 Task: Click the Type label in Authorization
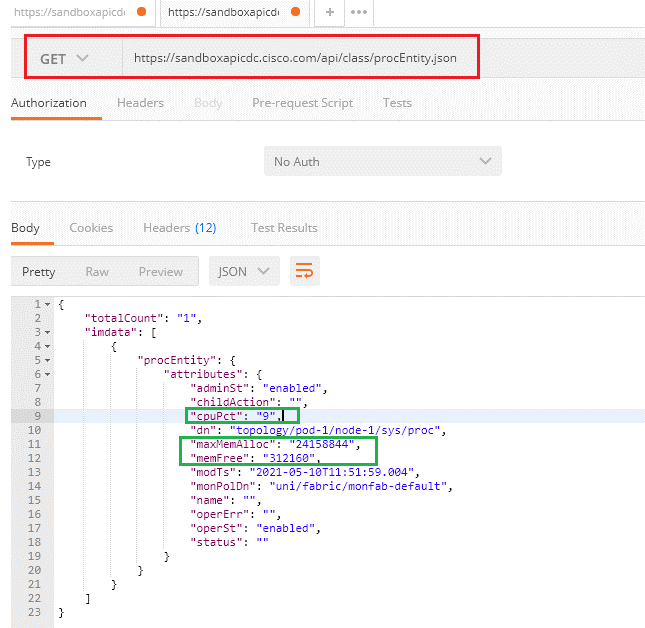tap(38, 162)
